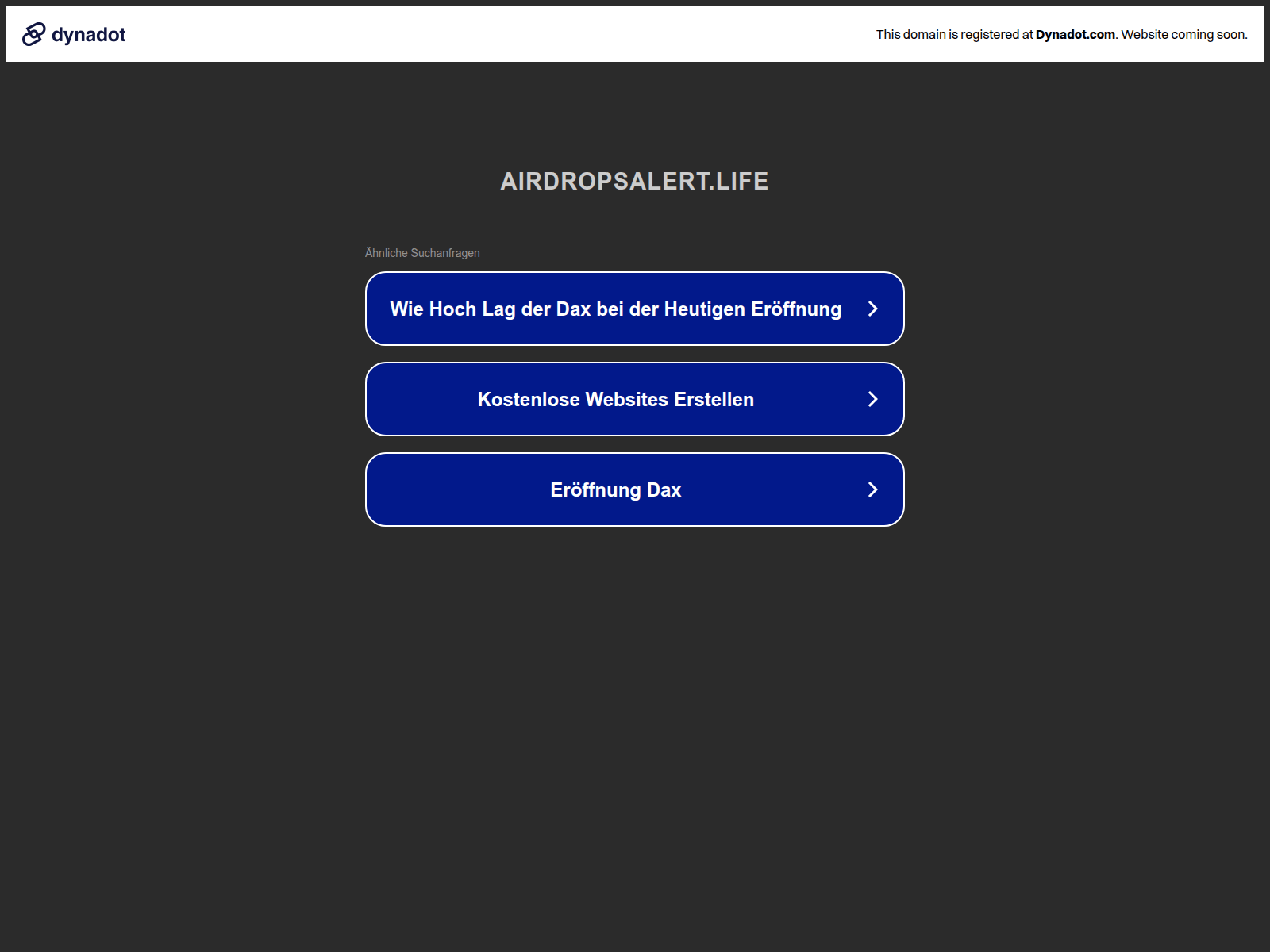Click empty dark area below suggestion buttons
Screen dimensions: 1270x952
click(635, 714)
